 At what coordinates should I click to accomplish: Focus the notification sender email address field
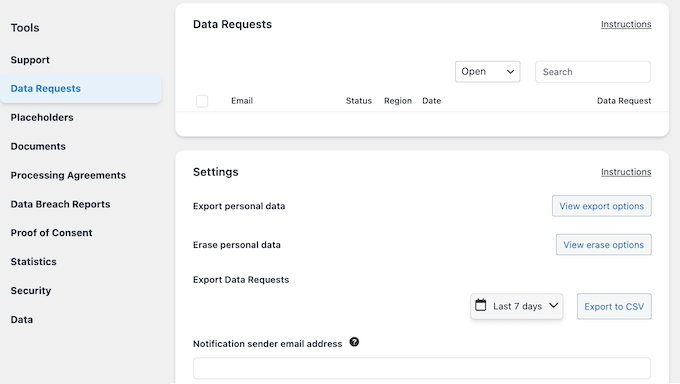(x=422, y=368)
